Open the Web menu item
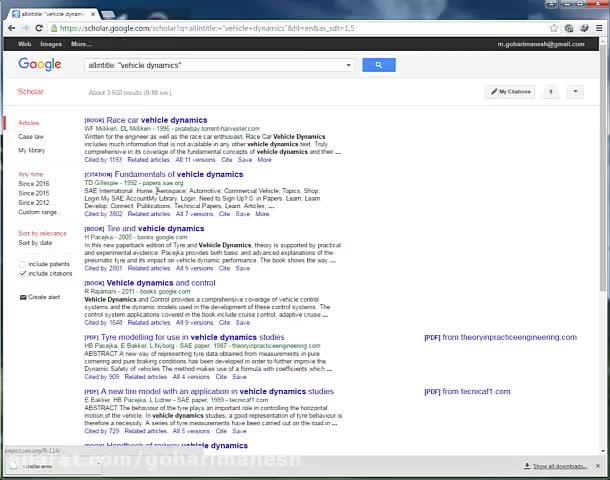Image resolution: width=610 pixels, height=480 pixels. (x=25, y=44)
